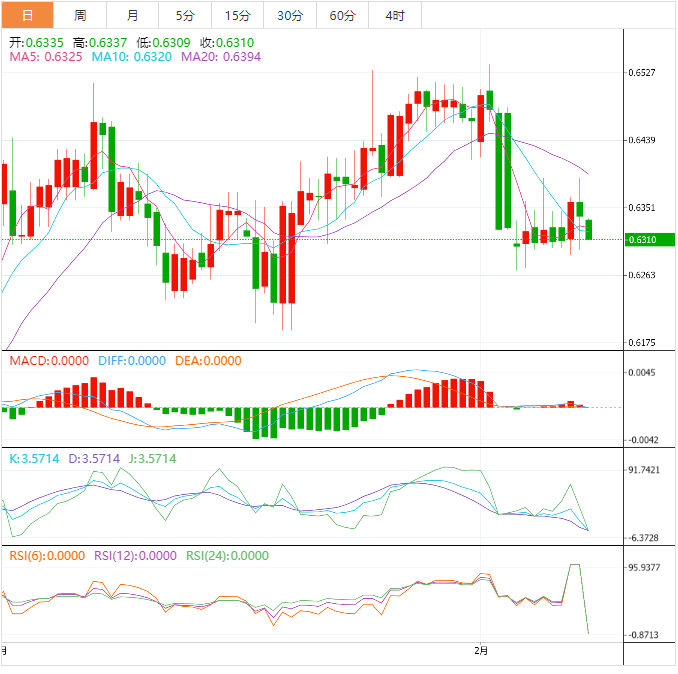This screenshot has height=674, width=678.
Task: Switch to the 4时 chart tab
Action: (394, 15)
